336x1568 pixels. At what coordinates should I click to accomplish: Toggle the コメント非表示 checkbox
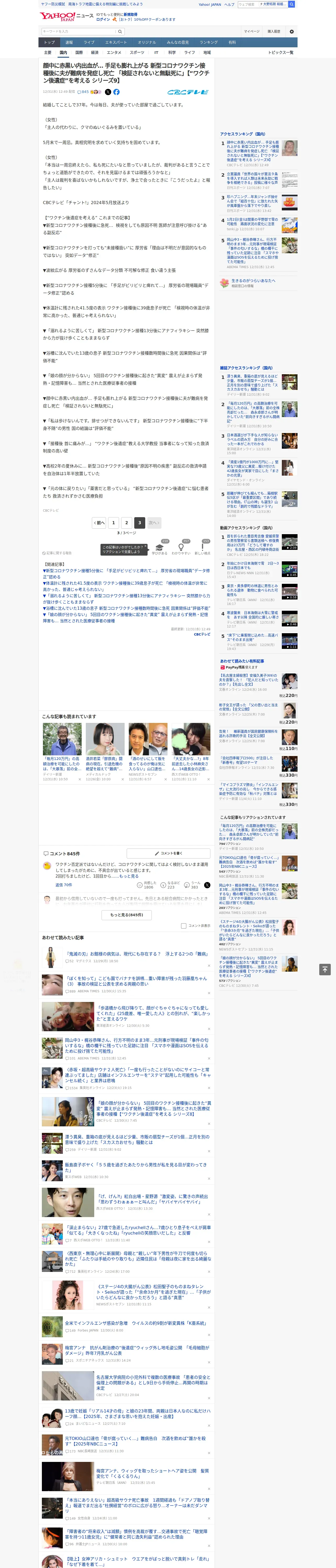(183, 926)
